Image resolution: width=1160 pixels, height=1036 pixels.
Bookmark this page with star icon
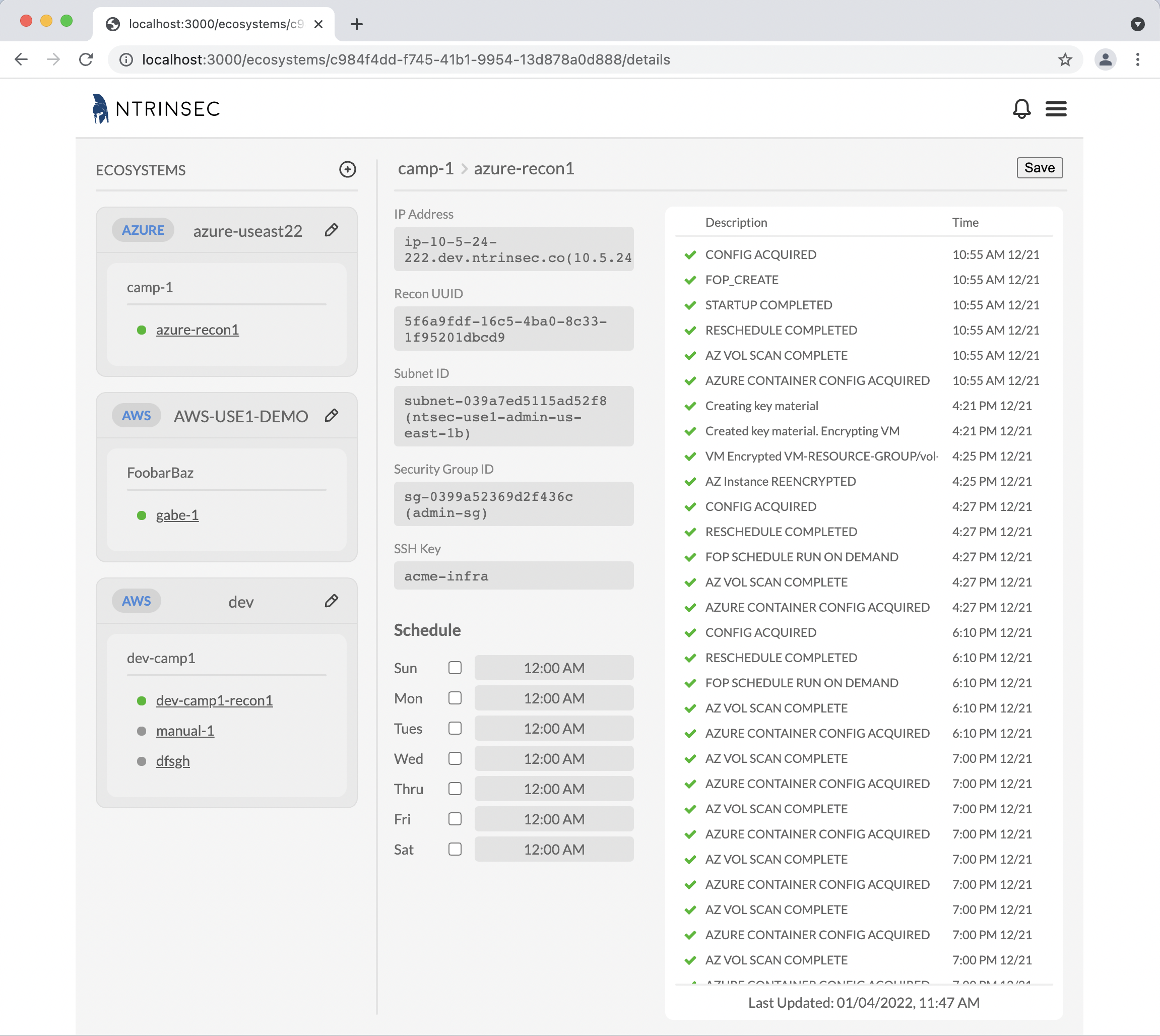[x=1064, y=59]
